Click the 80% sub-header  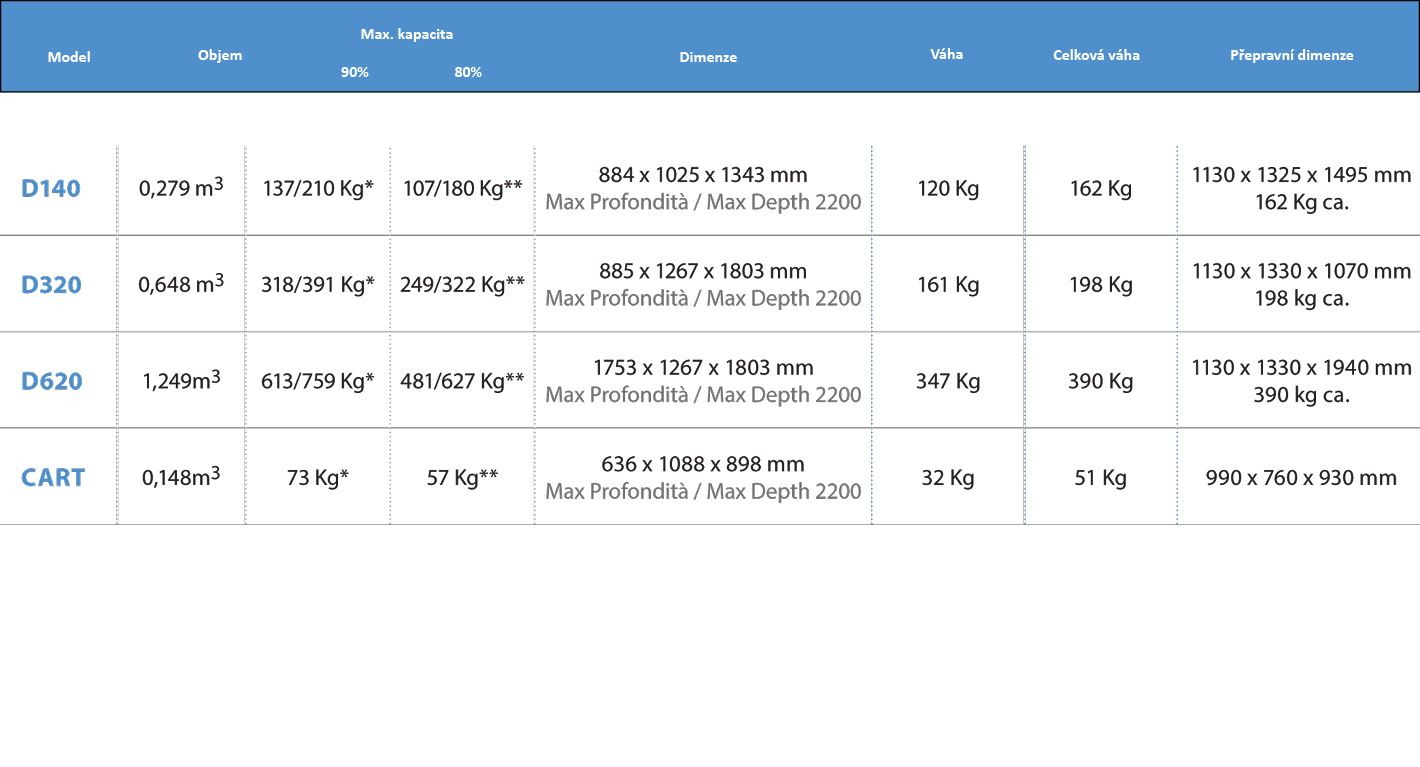pos(468,72)
